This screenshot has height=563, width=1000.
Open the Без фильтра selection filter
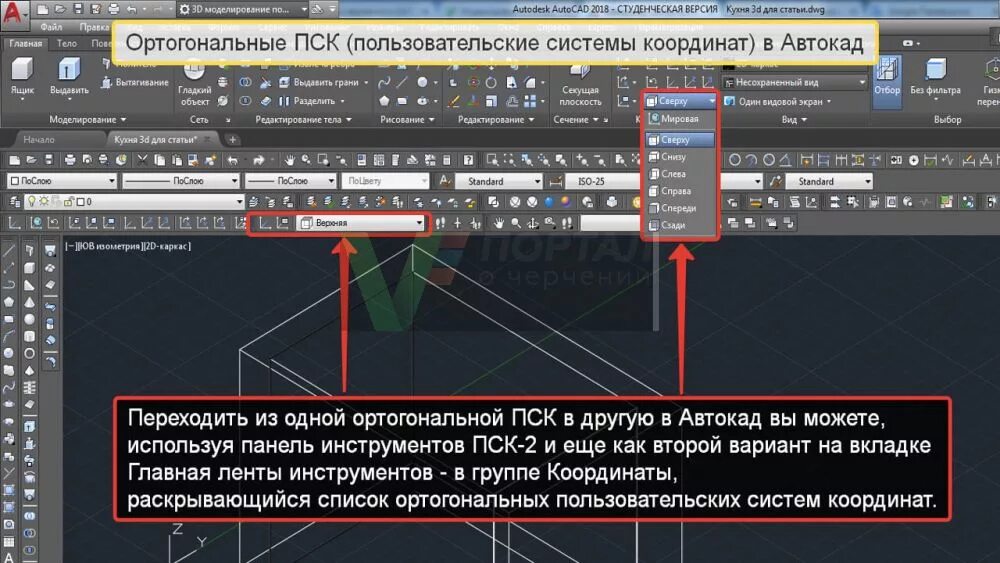pos(935,77)
